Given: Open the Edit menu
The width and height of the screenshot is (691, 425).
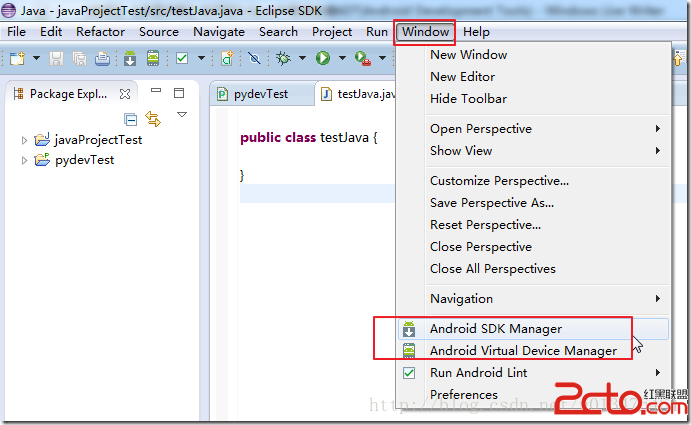Looking at the screenshot, I should 51,32.
